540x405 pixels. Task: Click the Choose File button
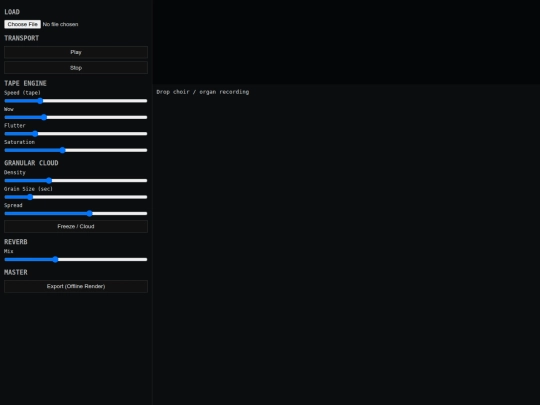click(22, 24)
